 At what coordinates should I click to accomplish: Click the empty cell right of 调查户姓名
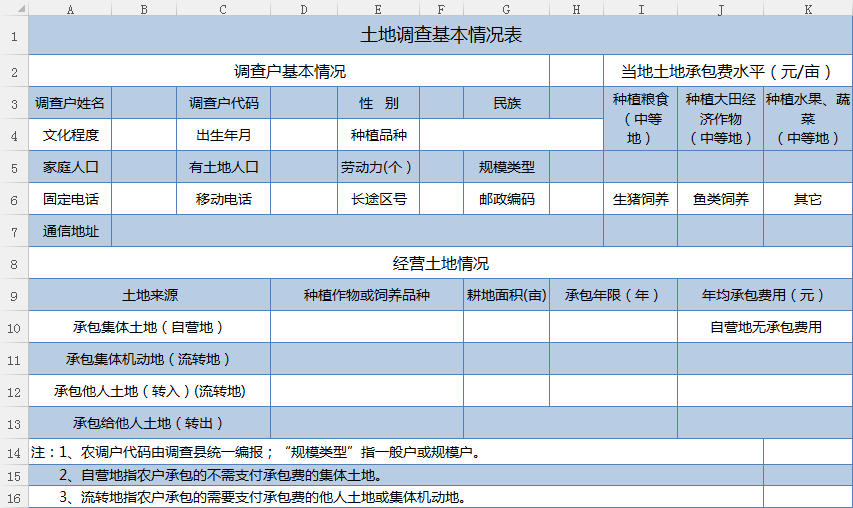click(144, 103)
